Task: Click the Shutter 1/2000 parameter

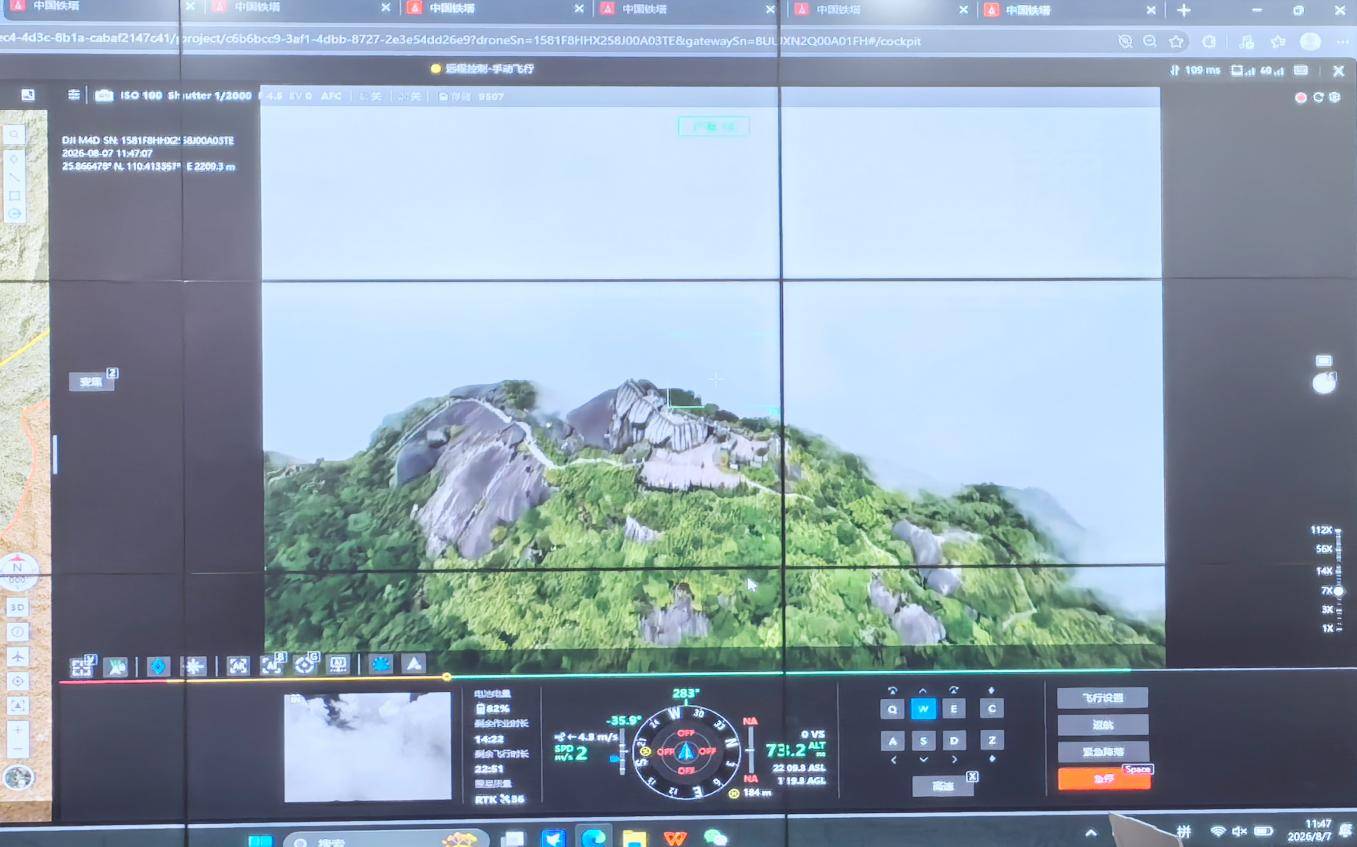Action: pos(210,96)
